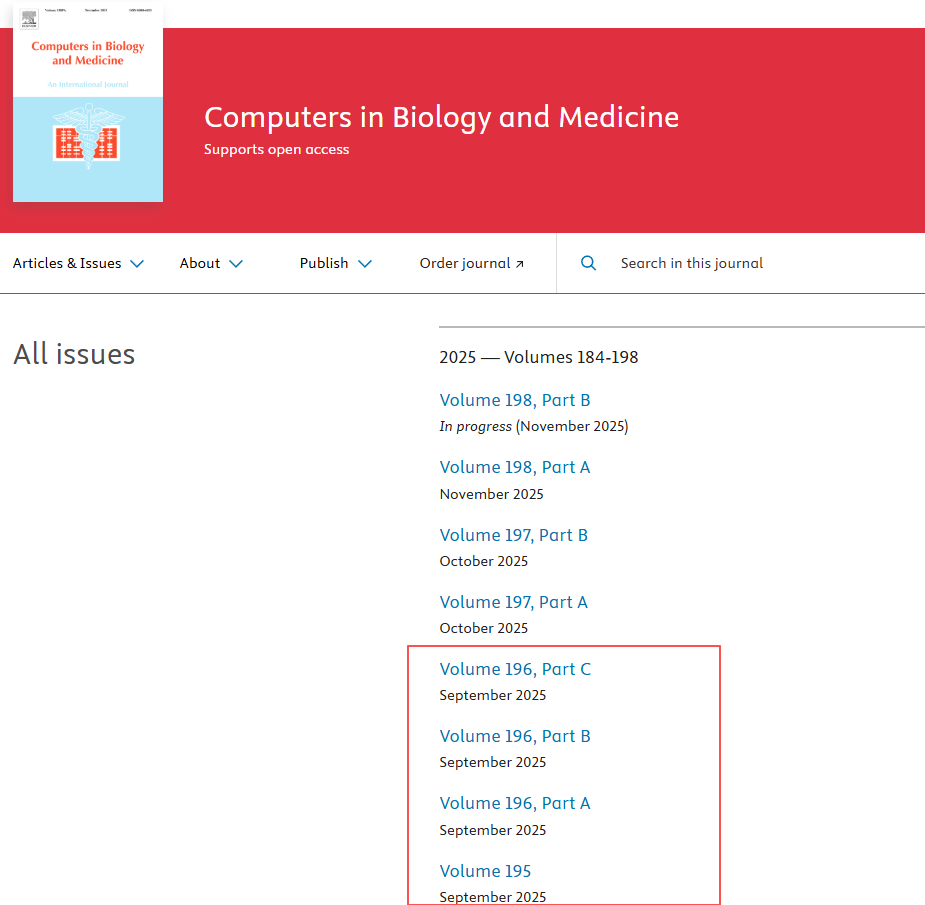
Task: Expand the Publish dropdown chevron
Action: (365, 264)
